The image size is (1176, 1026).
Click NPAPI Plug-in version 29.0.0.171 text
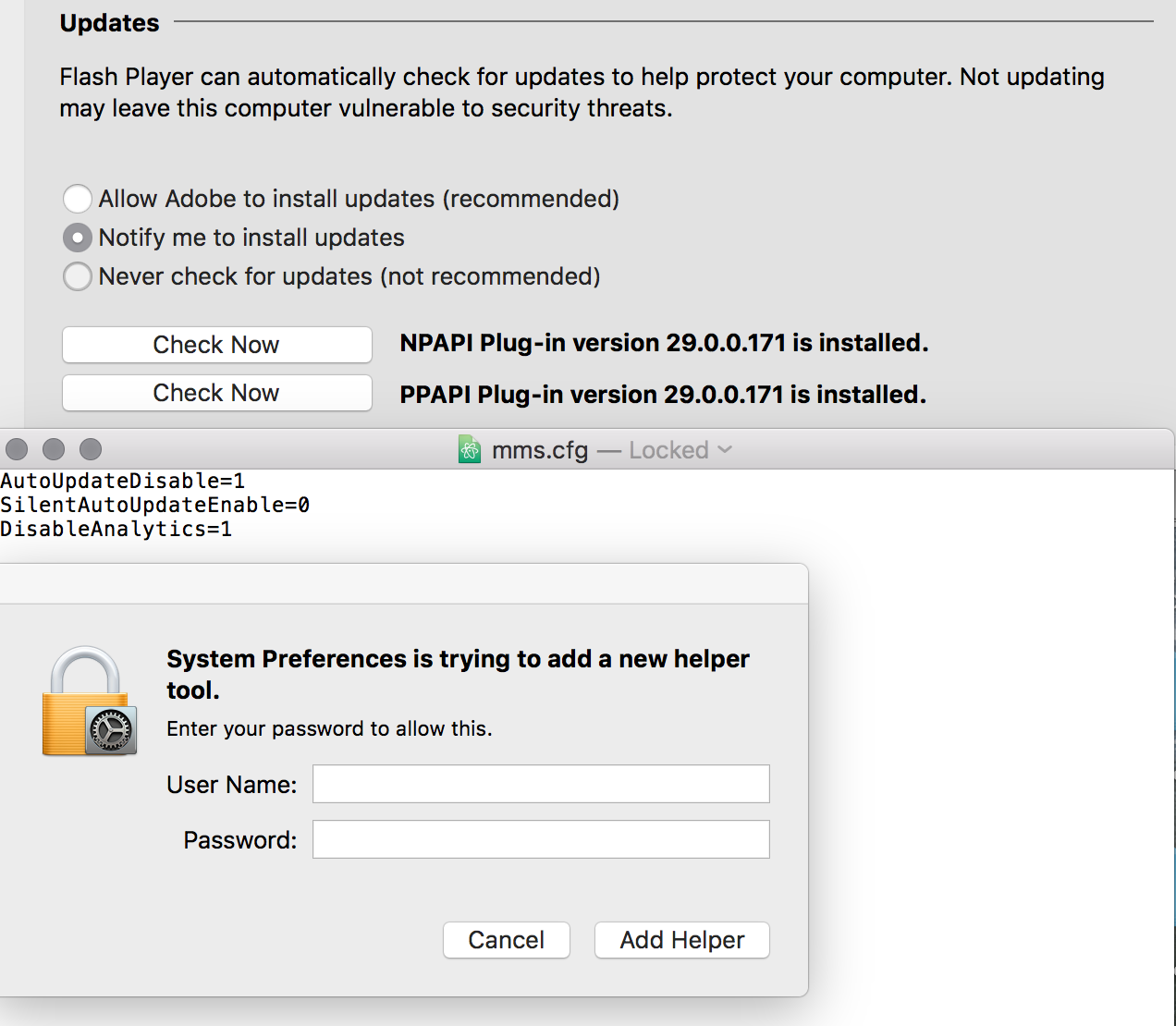[664, 343]
